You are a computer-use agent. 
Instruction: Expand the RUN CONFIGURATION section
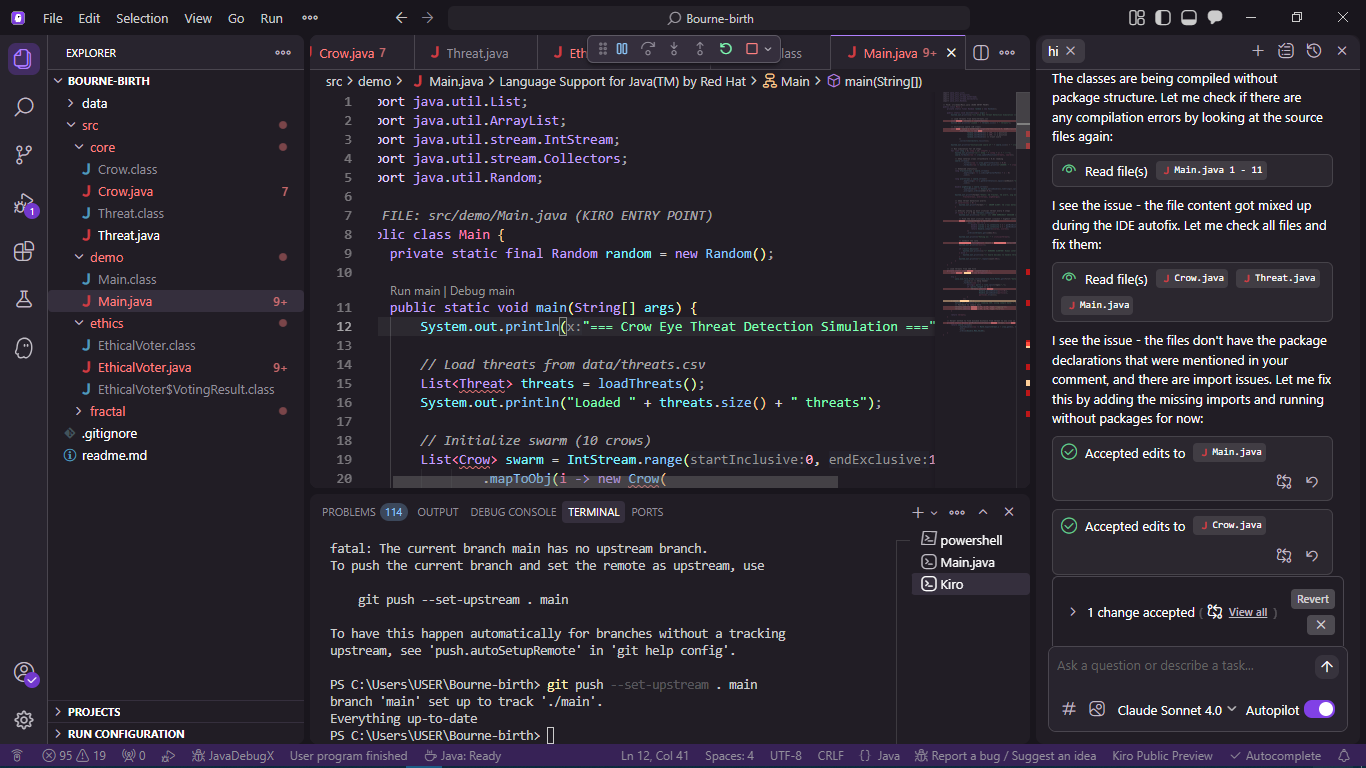point(176,734)
